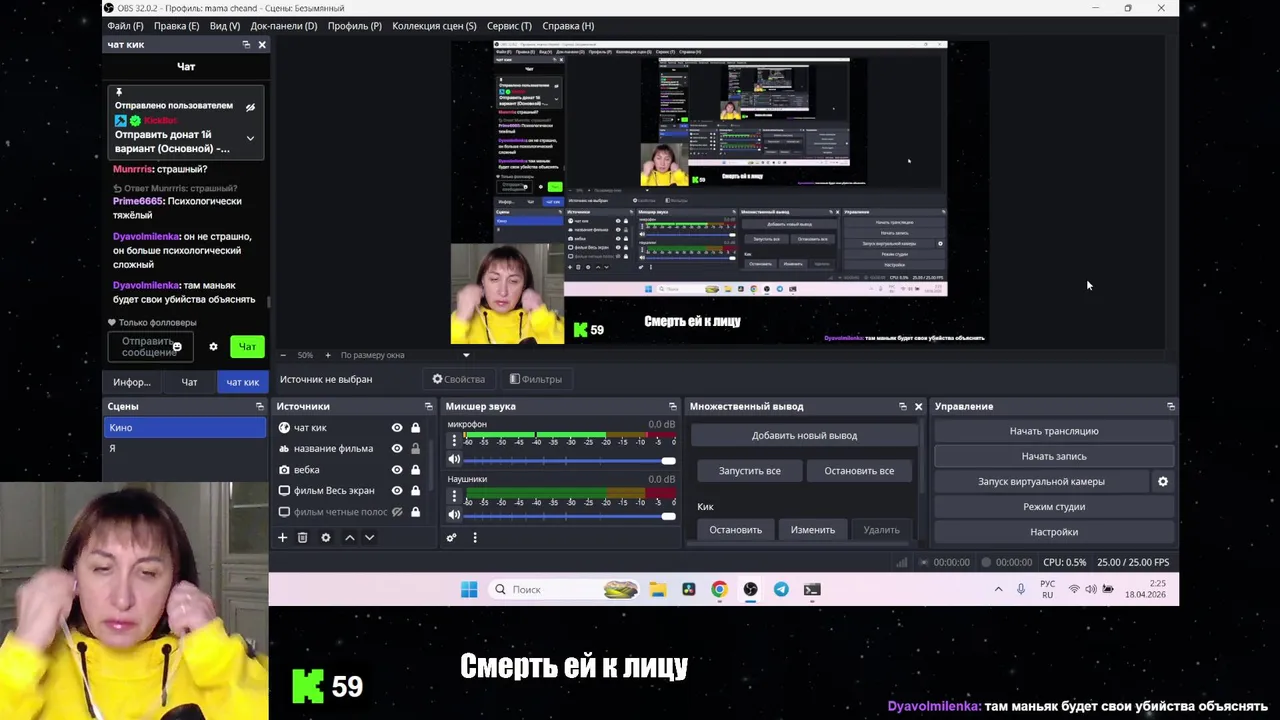Adjust микрофон volume slider

(x=569, y=460)
